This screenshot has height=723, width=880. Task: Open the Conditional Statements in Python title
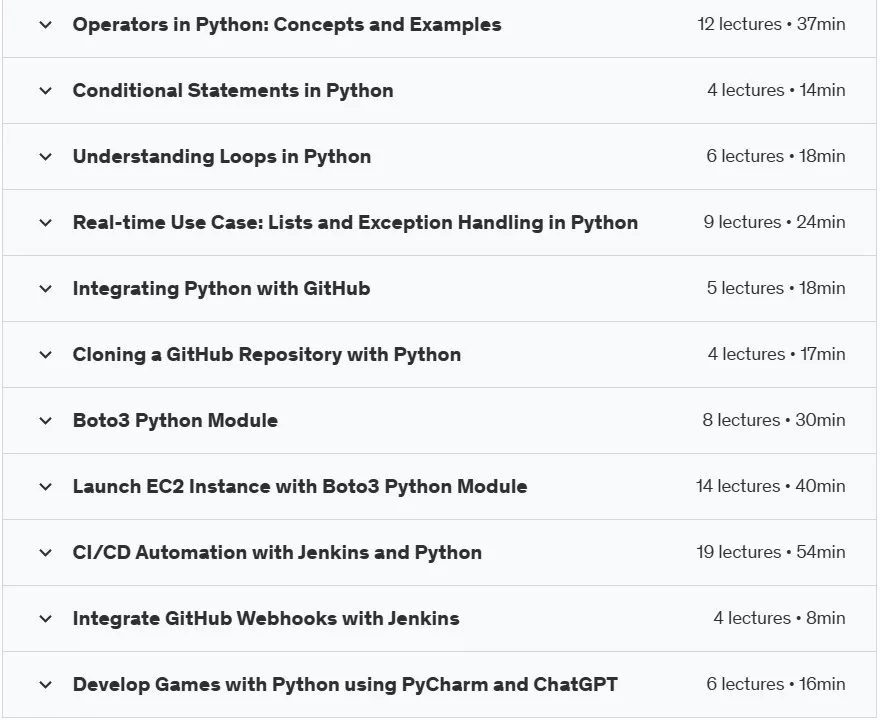point(233,90)
